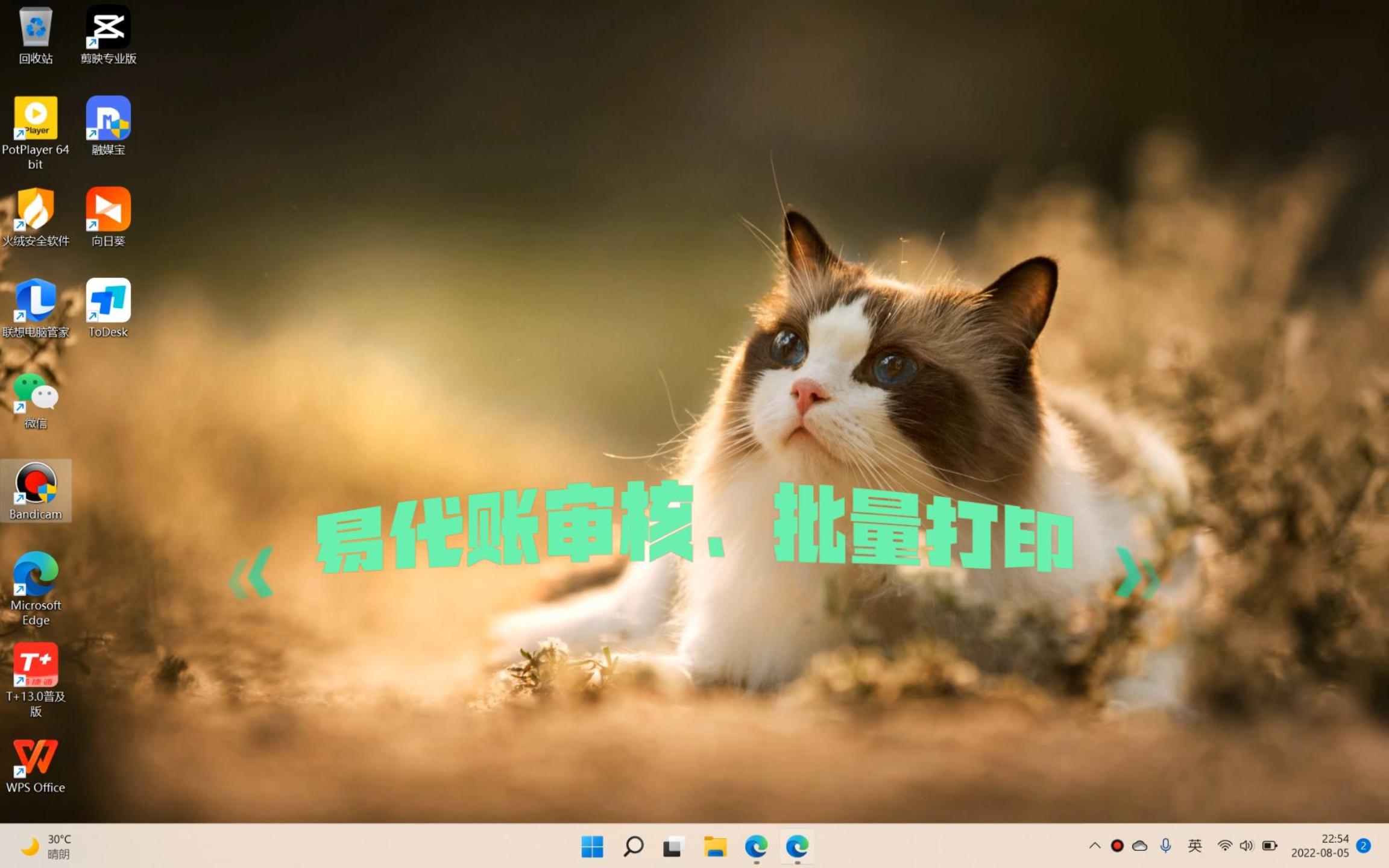Expand the hidden system tray icons chevron
Screen dimensions: 1389x868
[x=1095, y=846]
